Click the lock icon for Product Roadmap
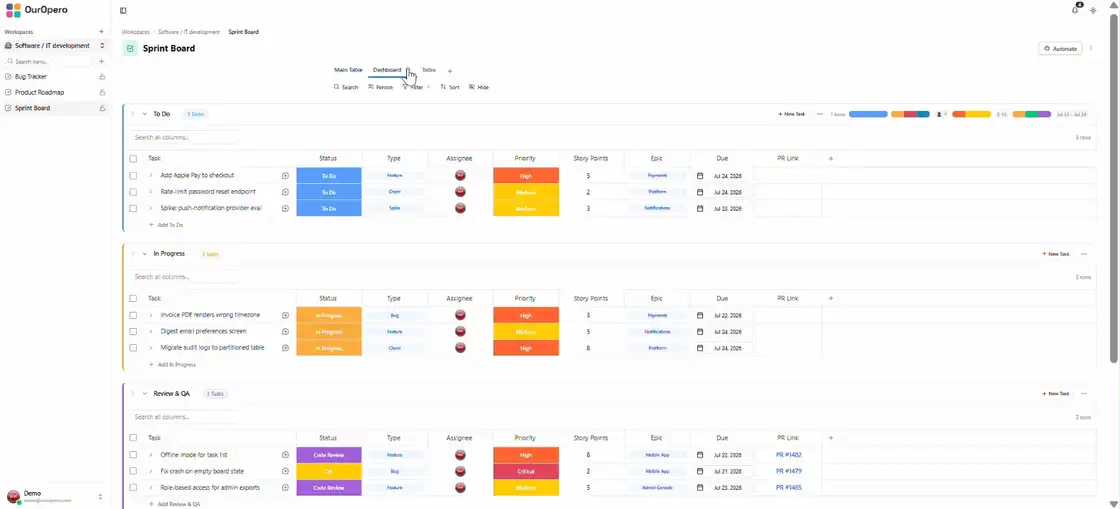Screen dimensions: 1120x509 point(102,92)
